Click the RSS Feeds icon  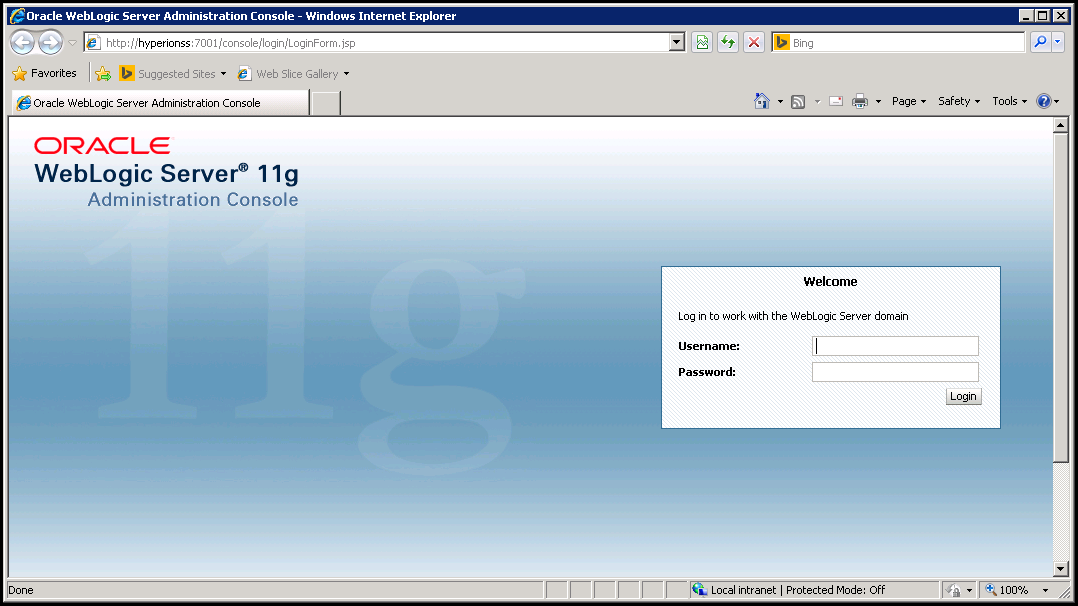click(x=798, y=102)
